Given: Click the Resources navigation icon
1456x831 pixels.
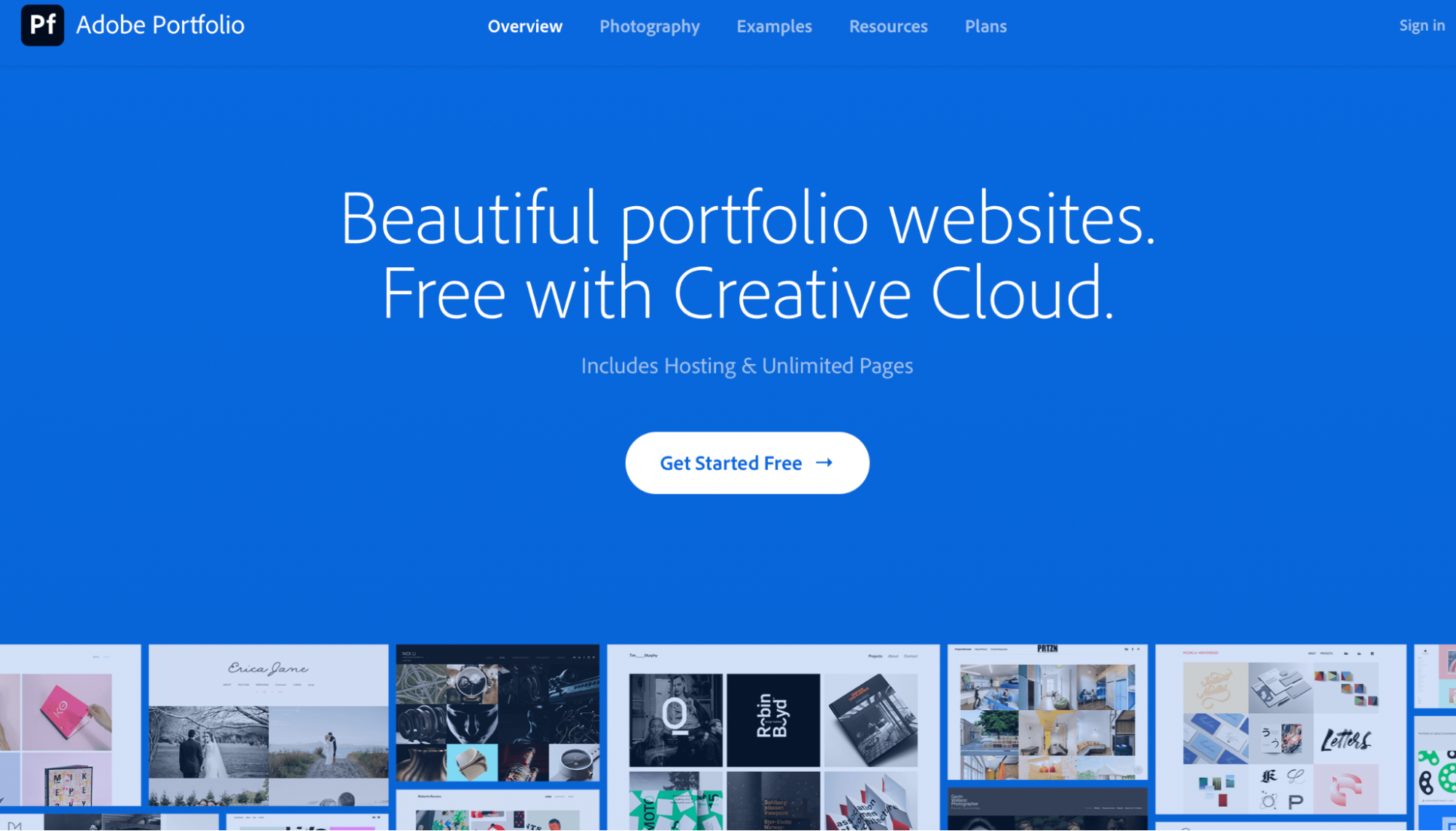Looking at the screenshot, I should (x=887, y=26).
